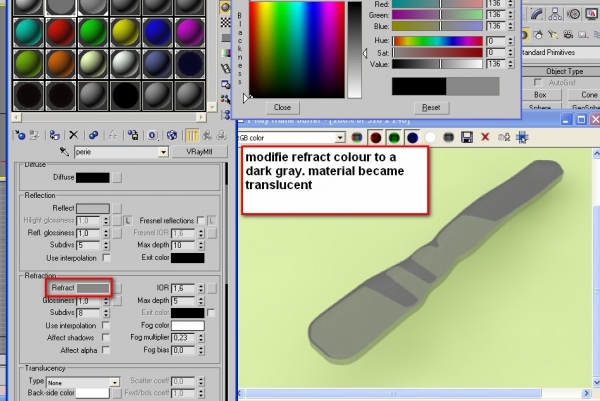The image size is (600, 401).
Task: Click Assign Material to Selection icon
Action: (x=55, y=135)
